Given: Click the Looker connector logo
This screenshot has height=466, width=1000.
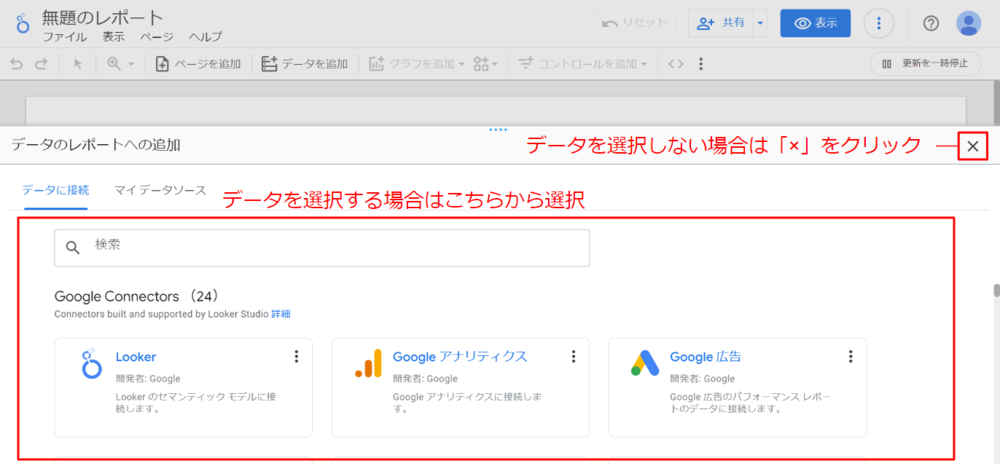Looking at the screenshot, I should 91,364.
